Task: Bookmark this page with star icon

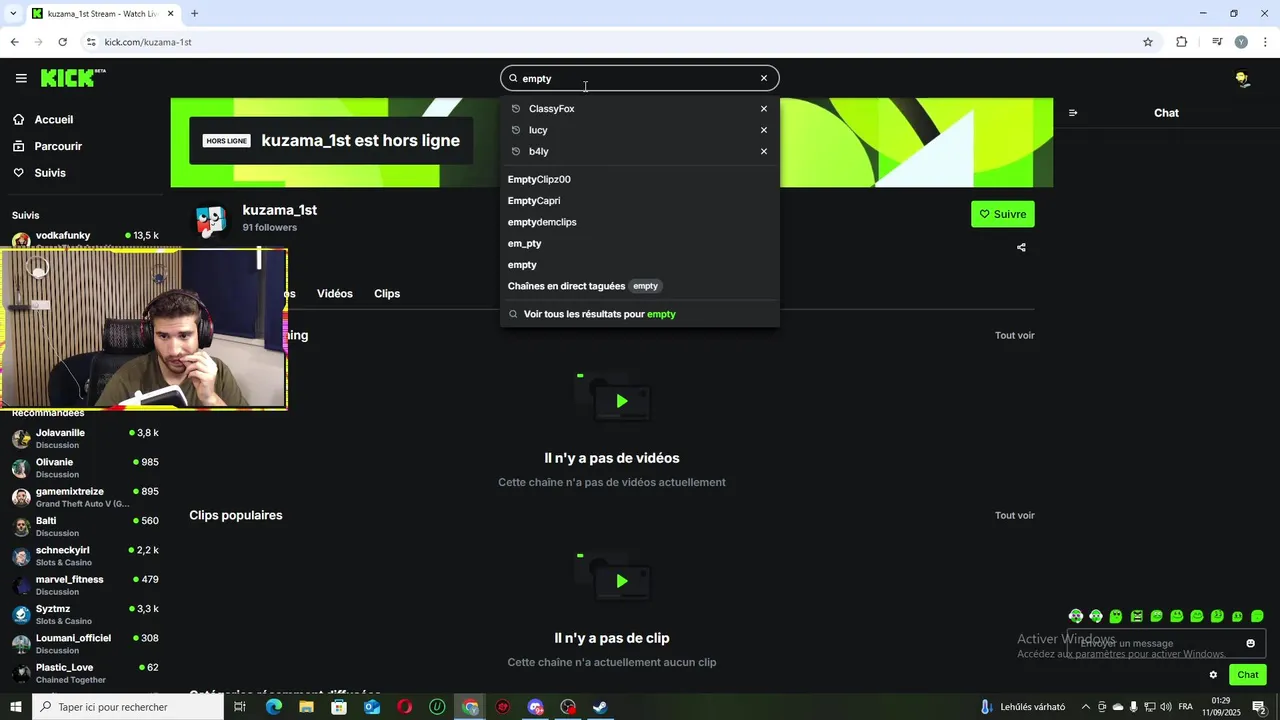Action: (x=1148, y=42)
